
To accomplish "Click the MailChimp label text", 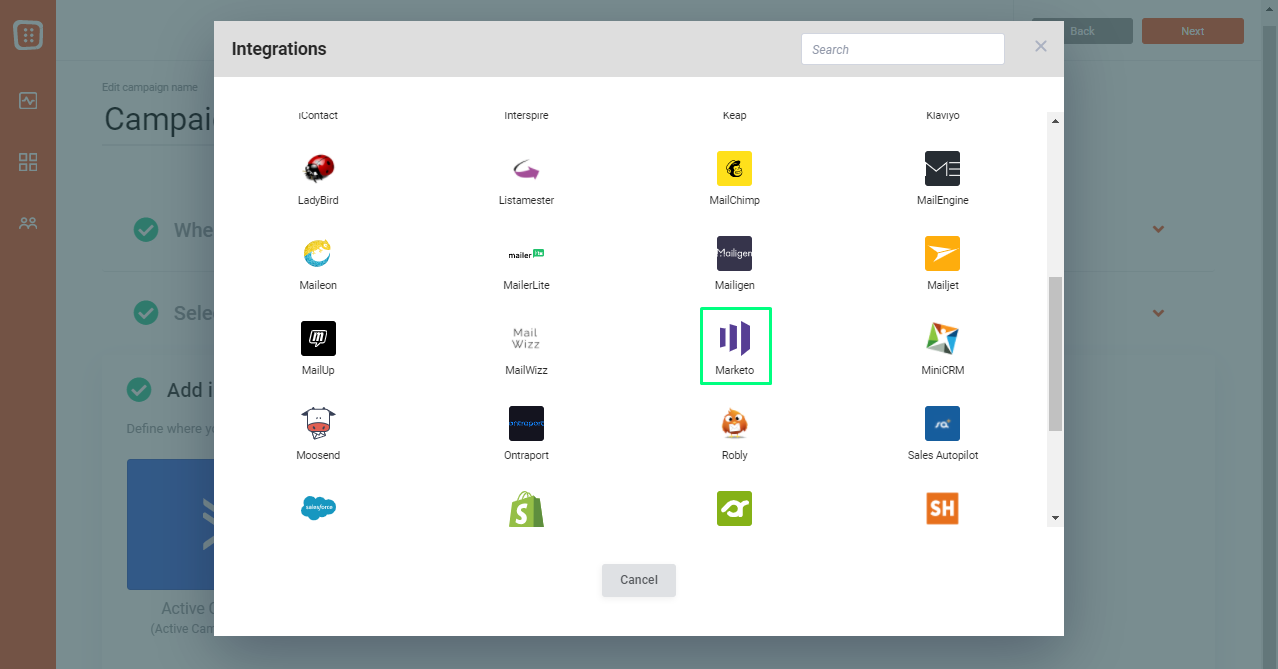I will tap(734, 200).
